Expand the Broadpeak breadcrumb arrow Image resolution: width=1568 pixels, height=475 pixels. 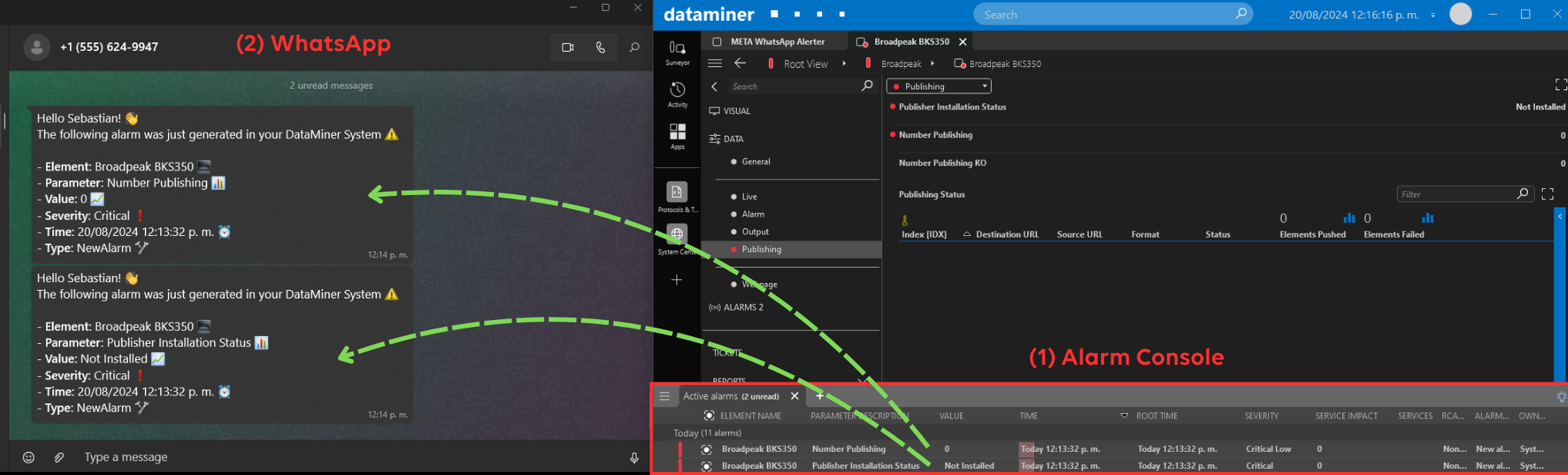(x=933, y=64)
